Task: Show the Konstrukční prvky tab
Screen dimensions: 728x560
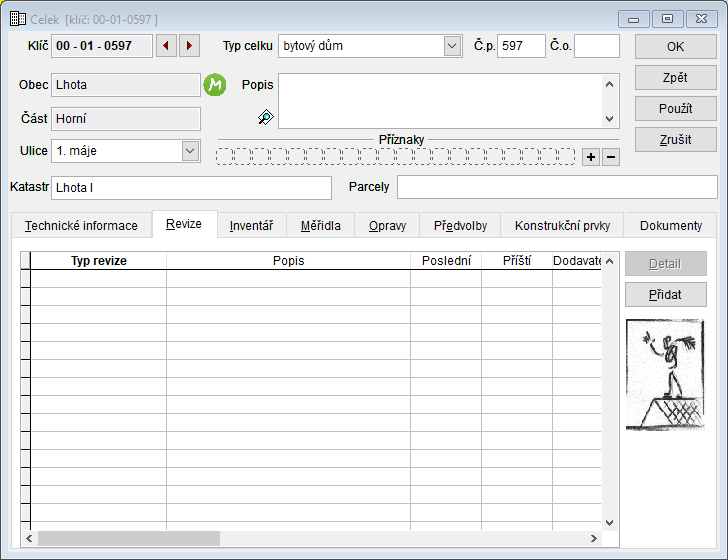Action: (x=563, y=226)
